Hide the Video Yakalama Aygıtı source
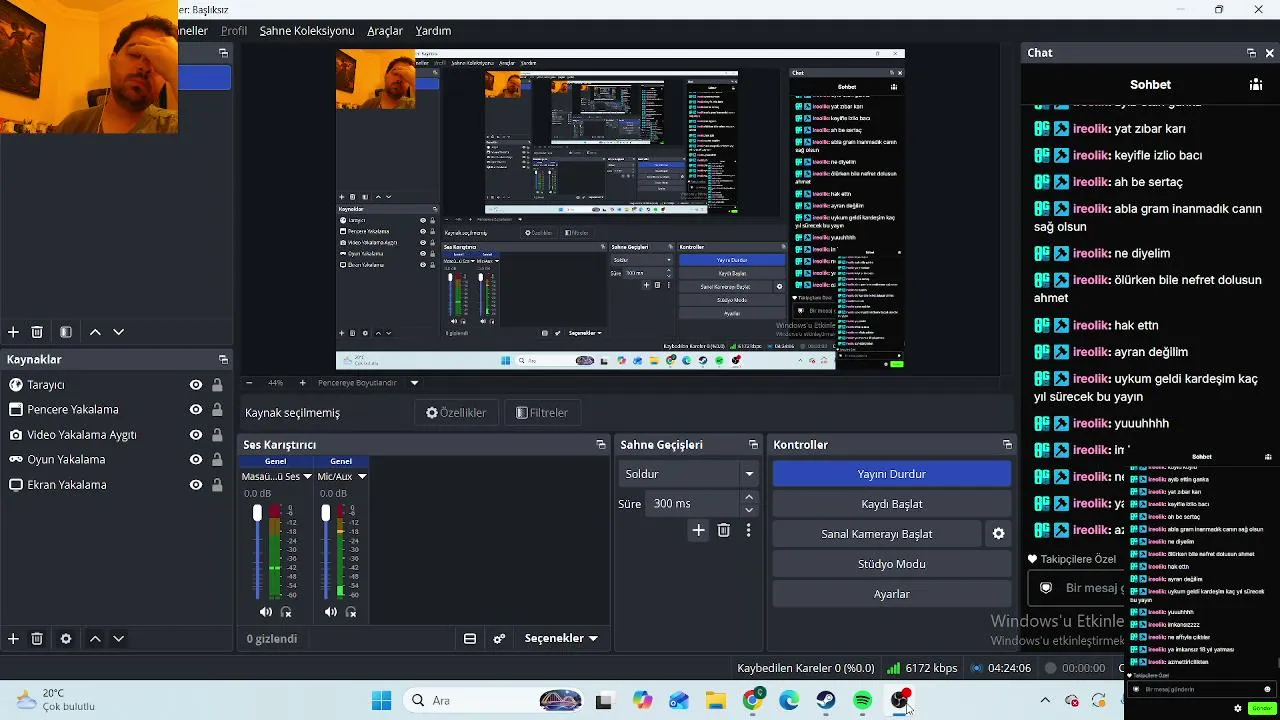The image size is (1280, 720). (x=196, y=435)
